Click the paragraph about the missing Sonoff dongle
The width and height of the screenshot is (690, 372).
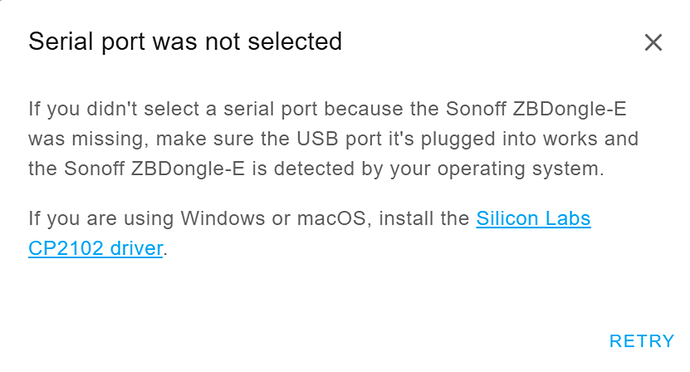point(333,139)
